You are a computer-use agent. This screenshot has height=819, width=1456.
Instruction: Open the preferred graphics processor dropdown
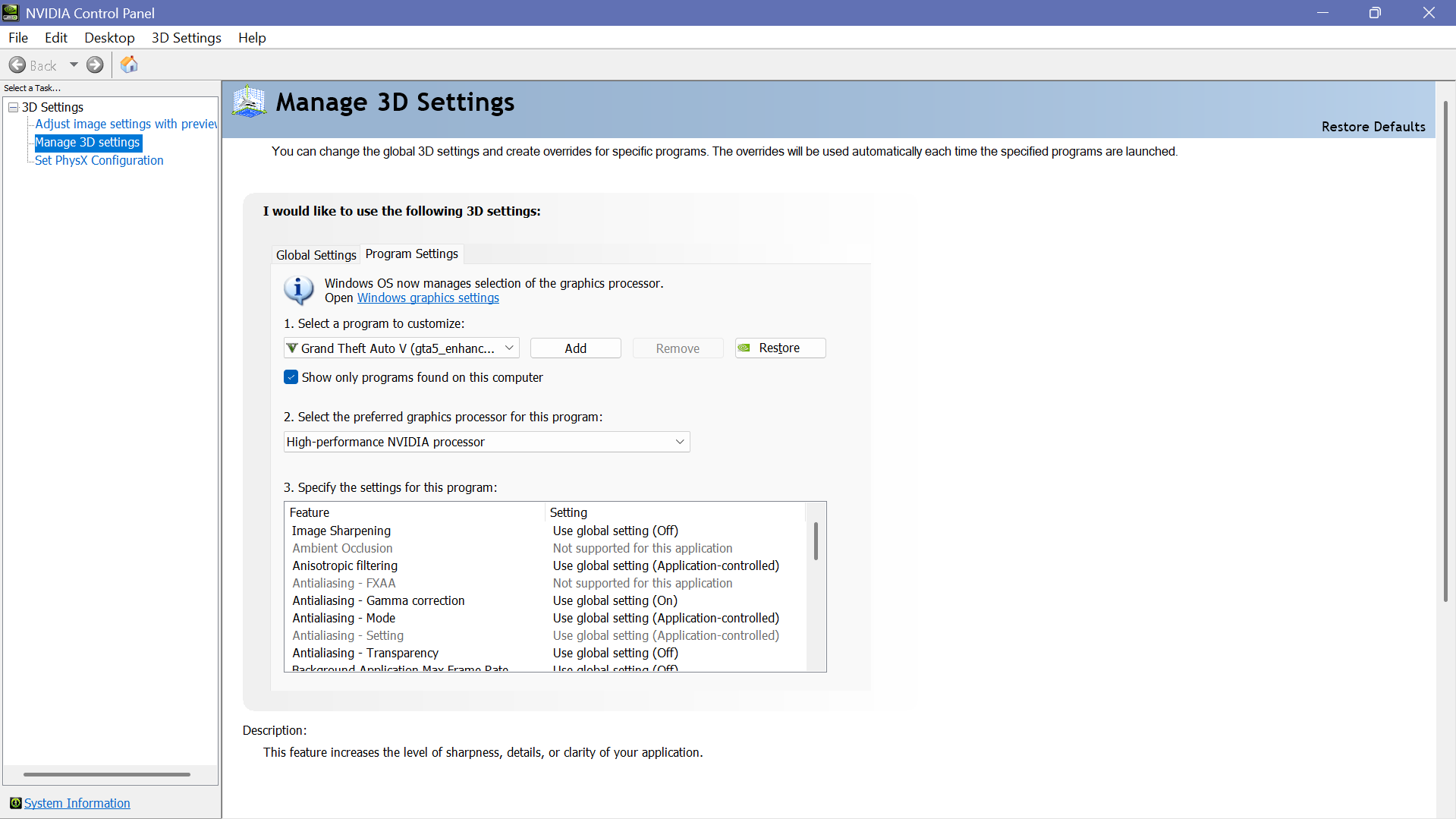tap(486, 442)
